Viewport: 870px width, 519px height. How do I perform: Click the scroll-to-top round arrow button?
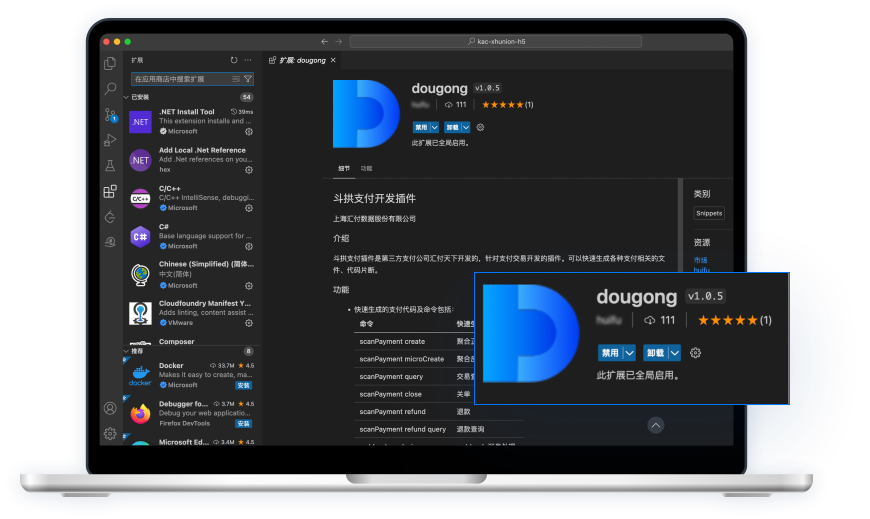(656, 425)
